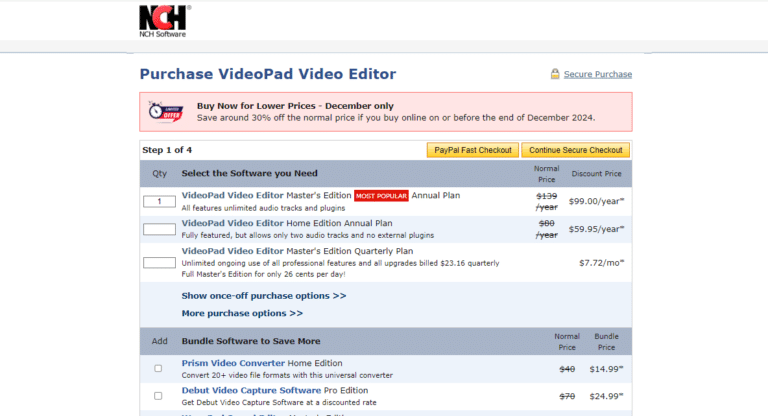Screen dimensions: 768x416
Task: Click quantity field for Master's Edition Annual Plan
Action: tap(159, 201)
